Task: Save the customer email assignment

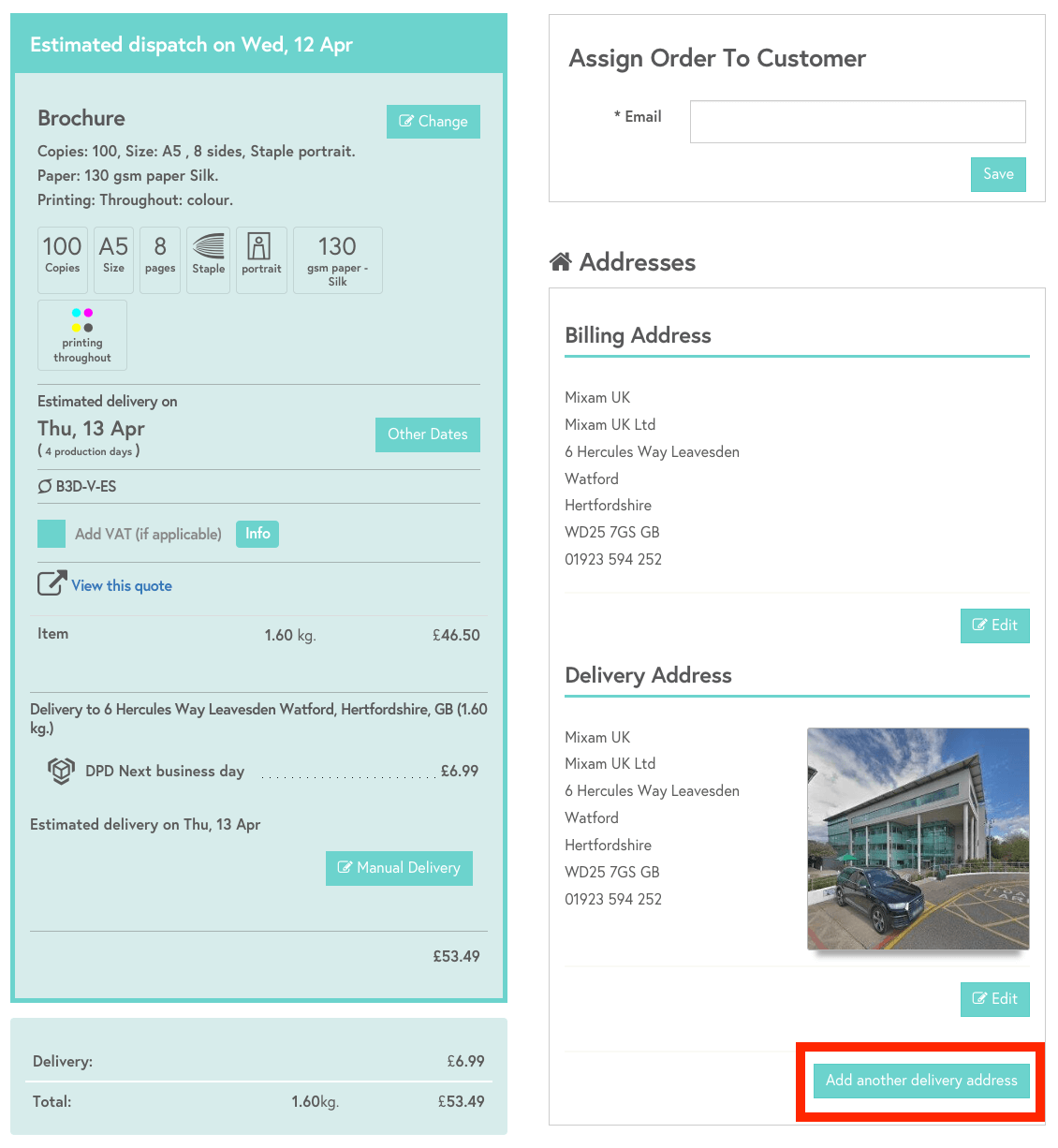Action: (x=997, y=174)
